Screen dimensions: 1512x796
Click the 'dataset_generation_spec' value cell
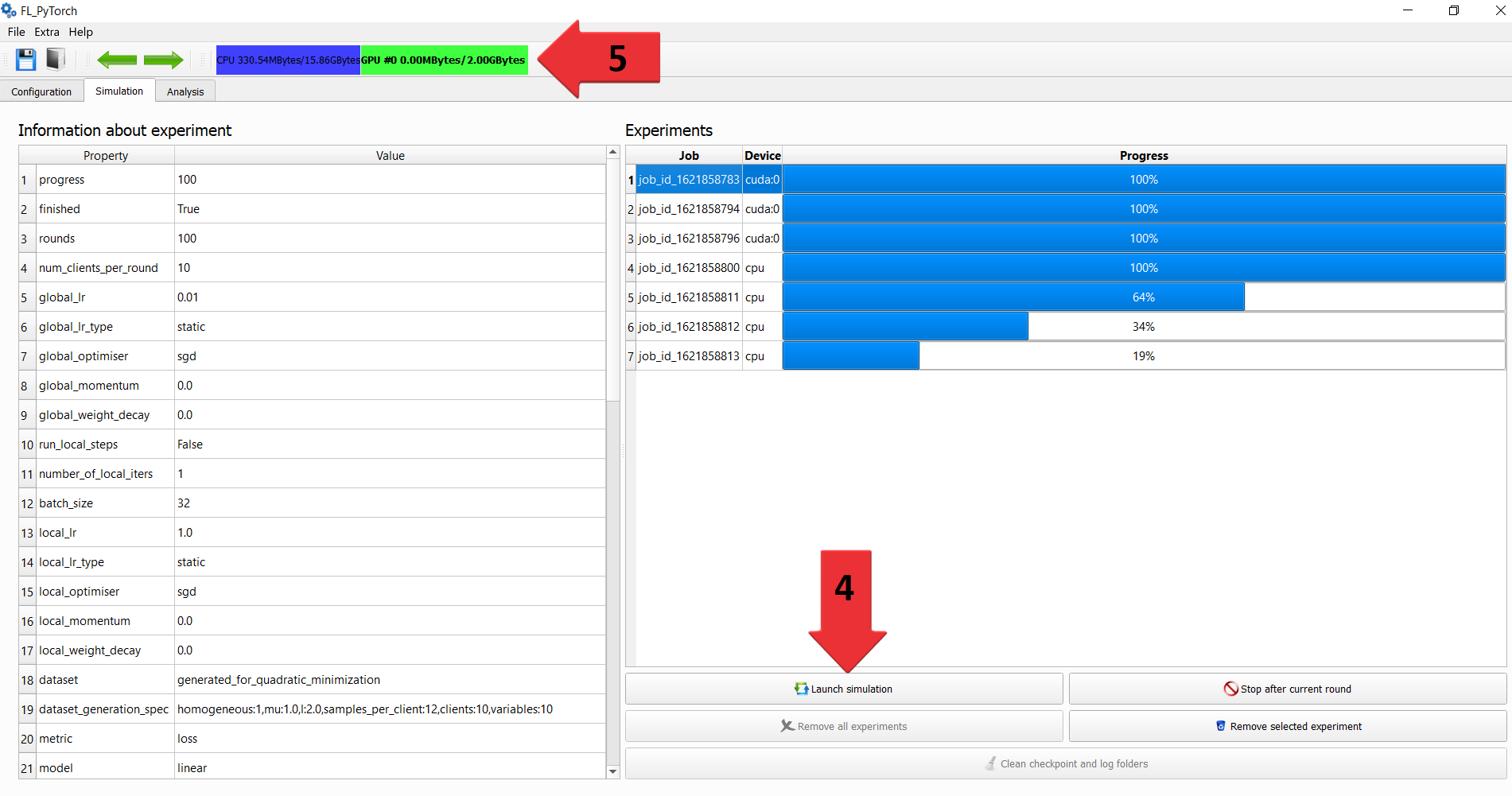click(391, 709)
